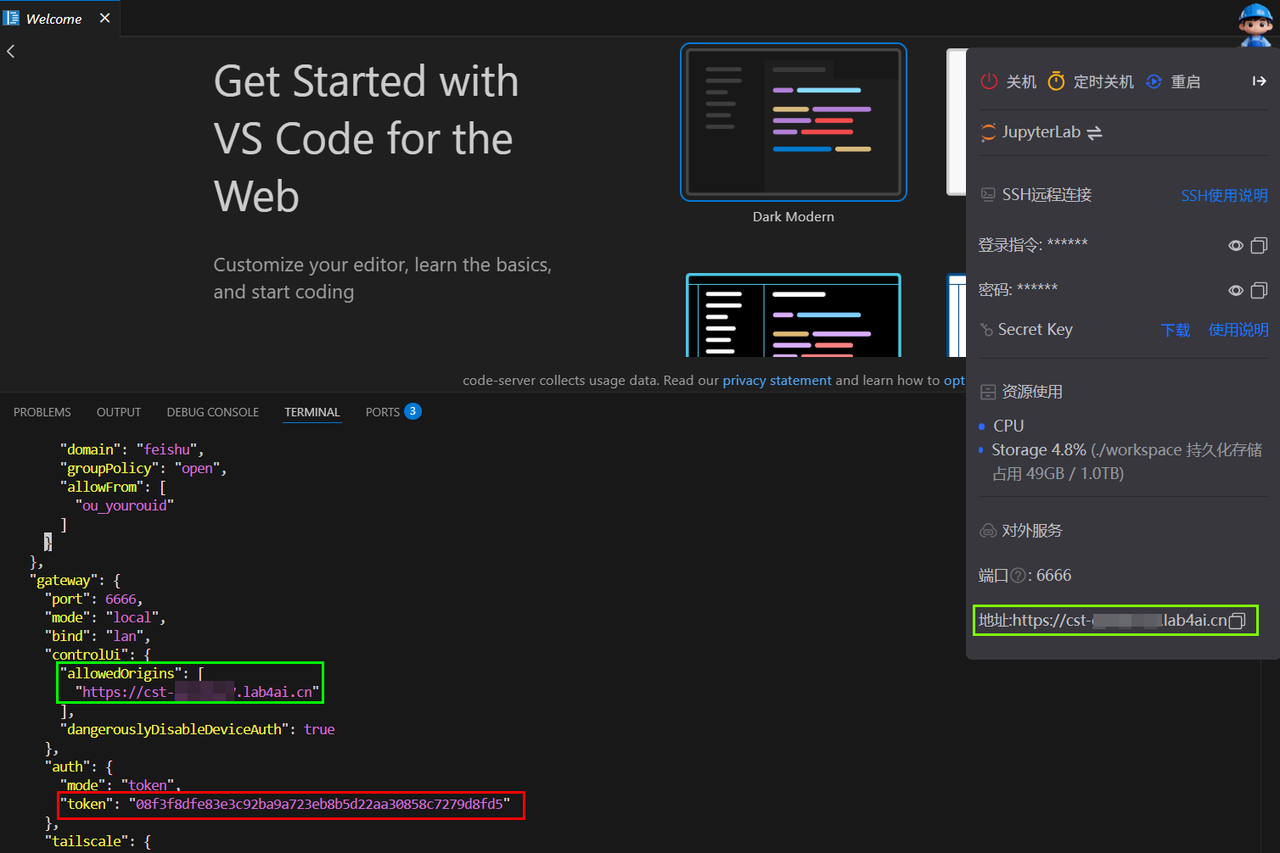Open the user avatar in the top right
The height and width of the screenshot is (853, 1280).
coord(1255,24)
